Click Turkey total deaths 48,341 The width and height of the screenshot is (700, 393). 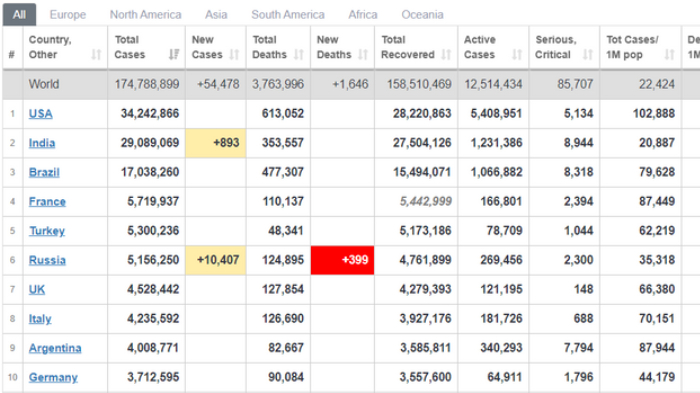pyautogui.click(x=286, y=230)
